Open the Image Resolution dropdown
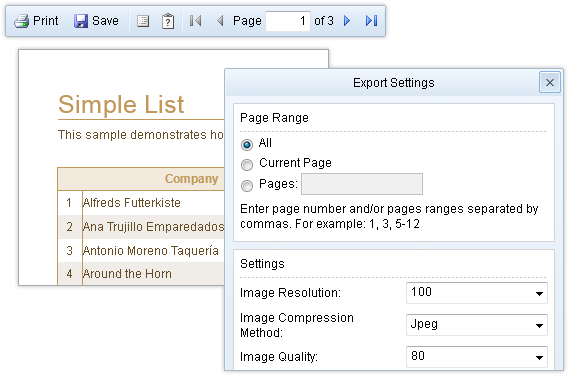The height and width of the screenshot is (376, 569). 476,293
